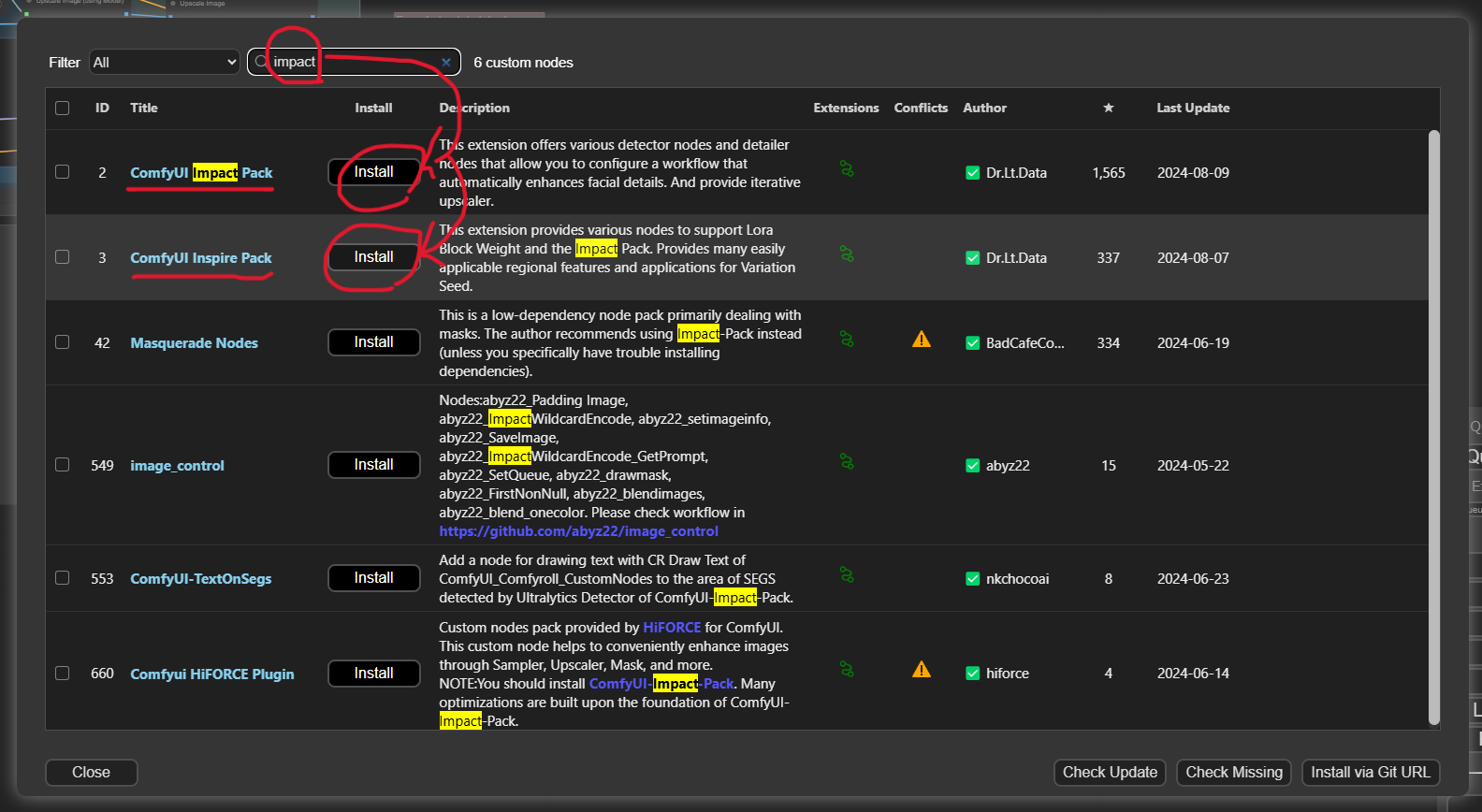Sort by the Extensions column header
This screenshot has width=1482, height=812.
coord(846,108)
